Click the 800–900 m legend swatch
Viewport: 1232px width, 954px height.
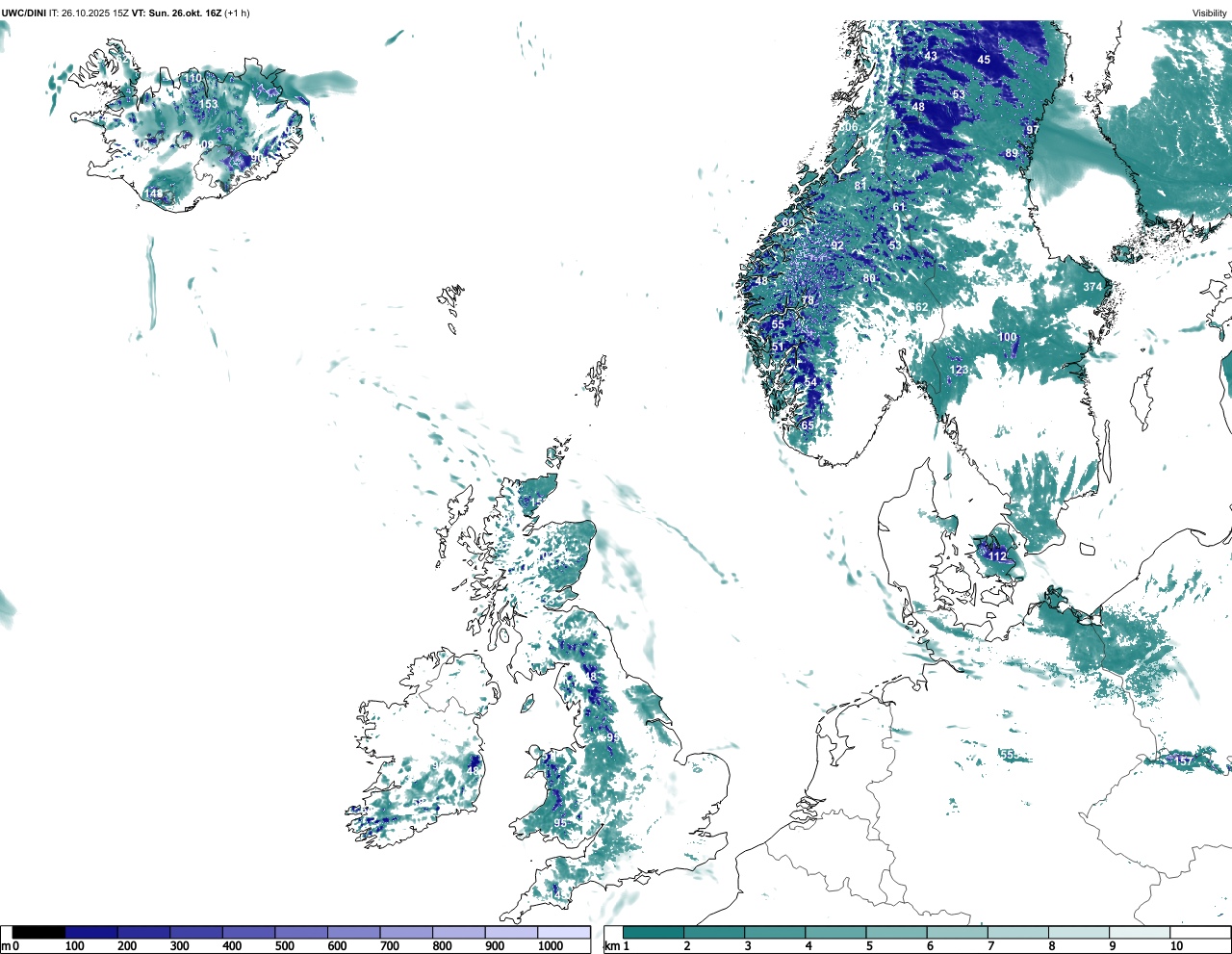tap(458, 933)
